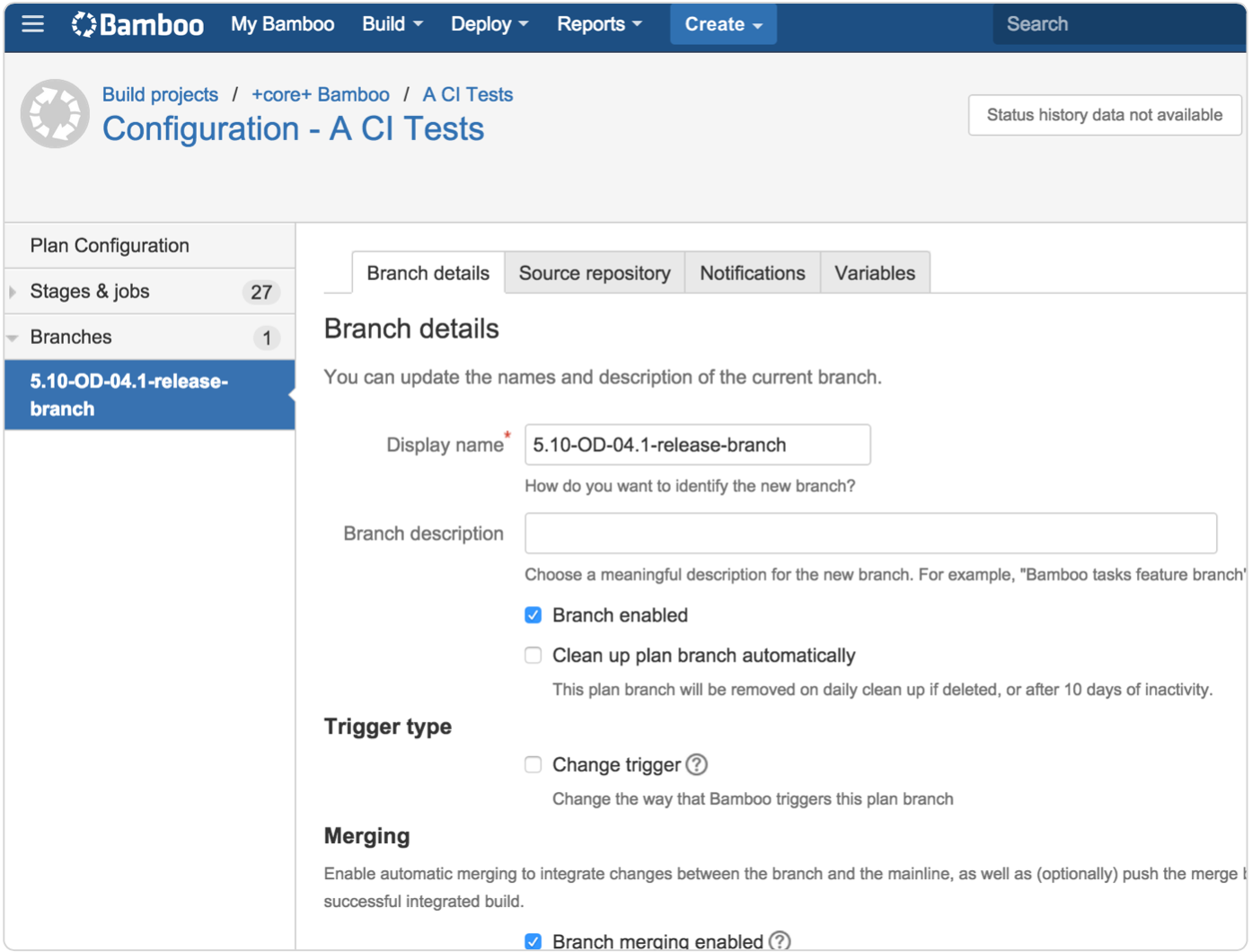Viewport: 1252px width, 952px height.
Task: Collapse the Branches section arrow
Action: coord(13,338)
